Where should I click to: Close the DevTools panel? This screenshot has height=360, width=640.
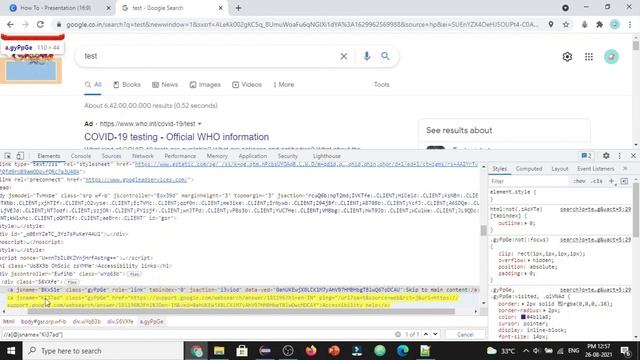click(x=633, y=156)
